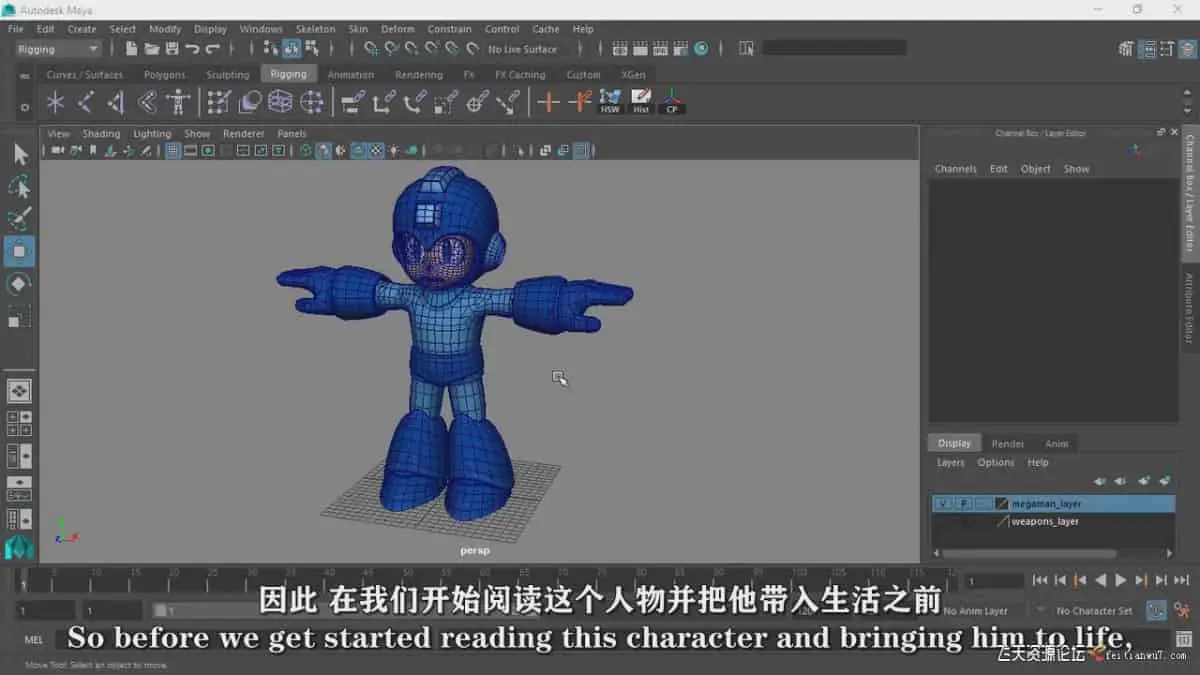Image resolution: width=1200 pixels, height=675 pixels.
Task: Switch to the Animation shelf tab
Action: point(351,75)
